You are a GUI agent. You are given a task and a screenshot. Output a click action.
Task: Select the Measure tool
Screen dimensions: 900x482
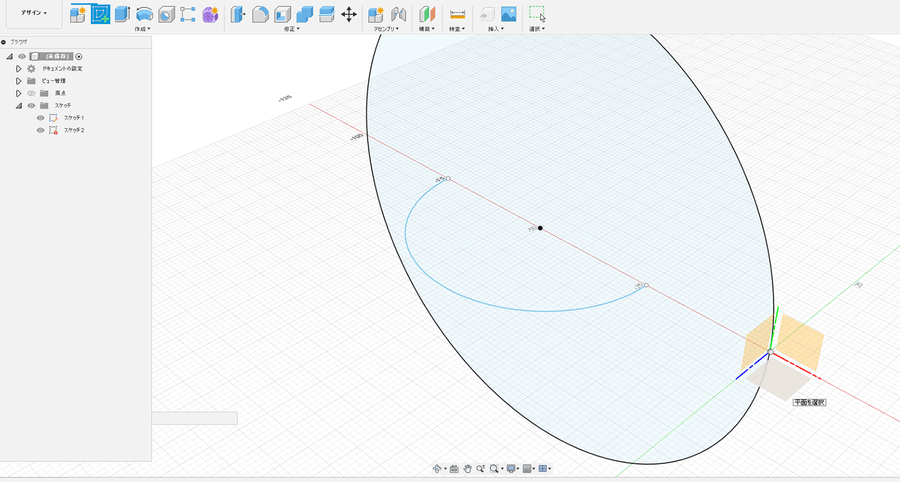[457, 14]
